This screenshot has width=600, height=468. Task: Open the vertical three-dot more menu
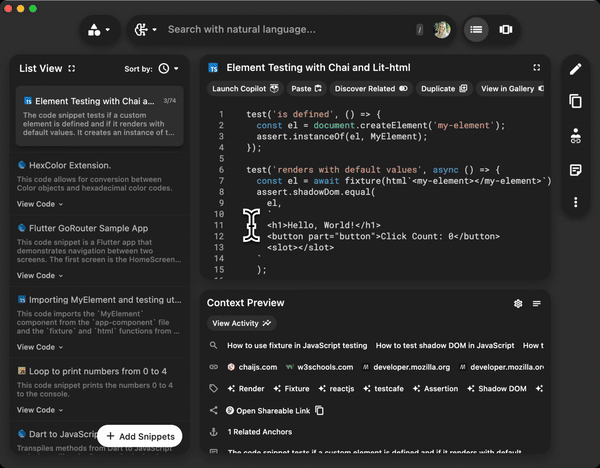pyautogui.click(x=575, y=202)
